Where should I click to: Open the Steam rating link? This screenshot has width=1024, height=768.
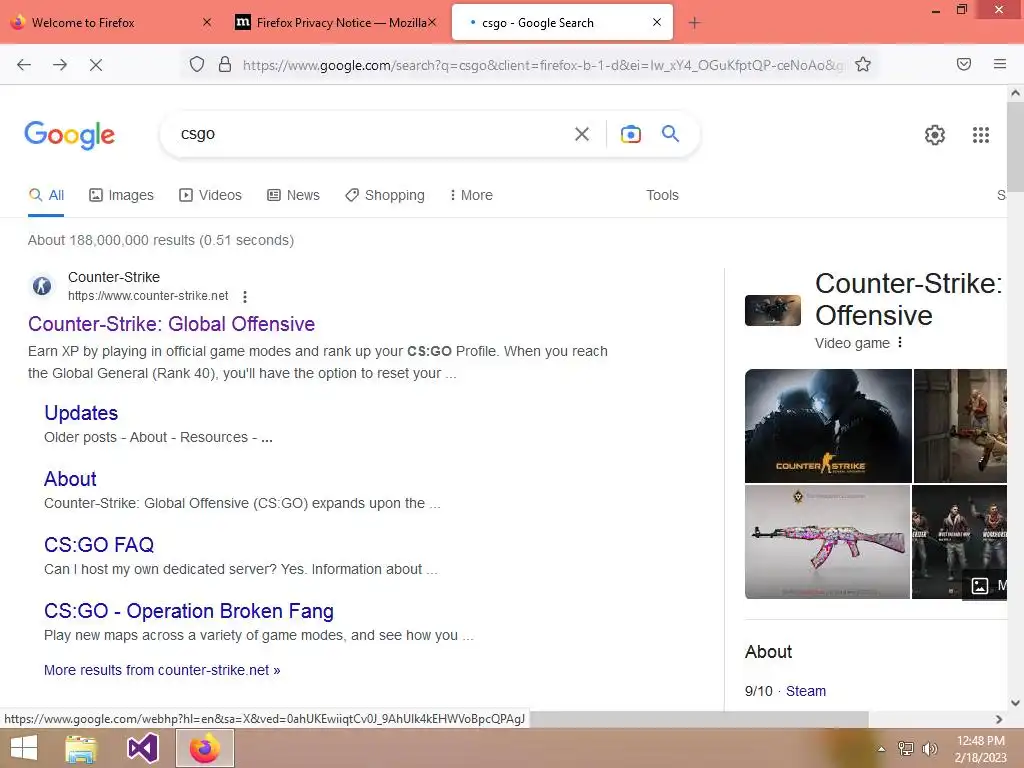(x=806, y=691)
